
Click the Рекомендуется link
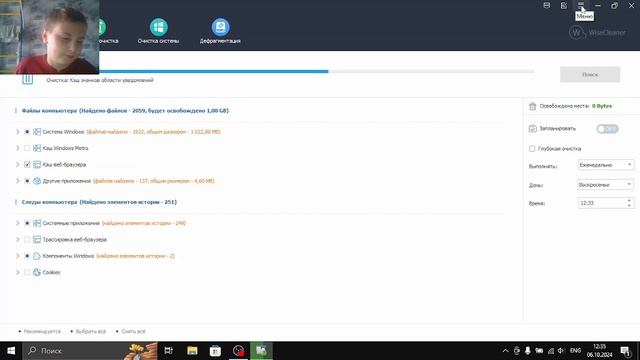pyautogui.click(x=42, y=331)
